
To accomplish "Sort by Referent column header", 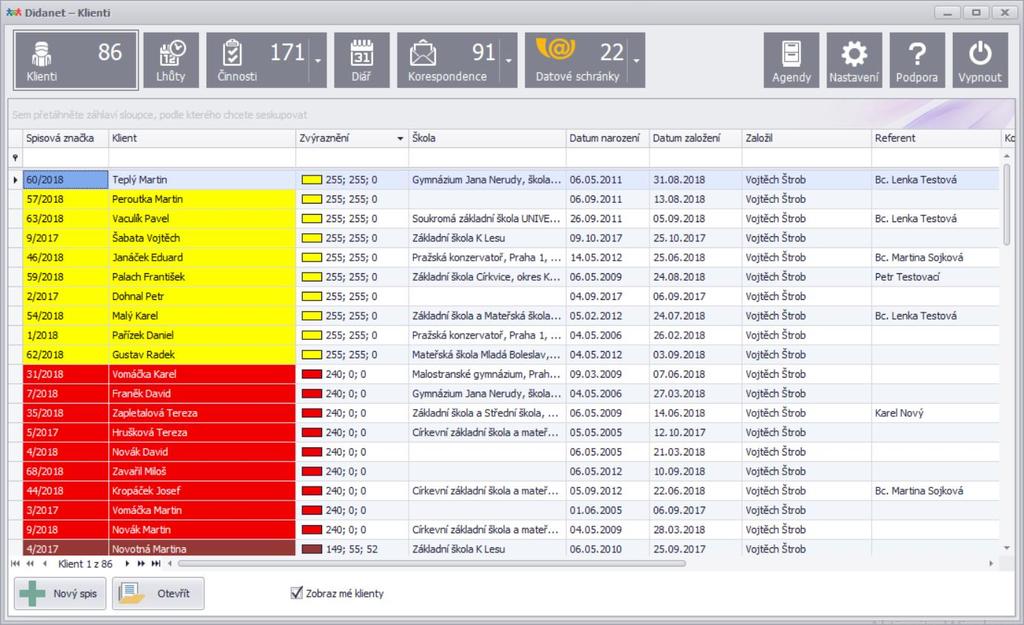I will 936,138.
